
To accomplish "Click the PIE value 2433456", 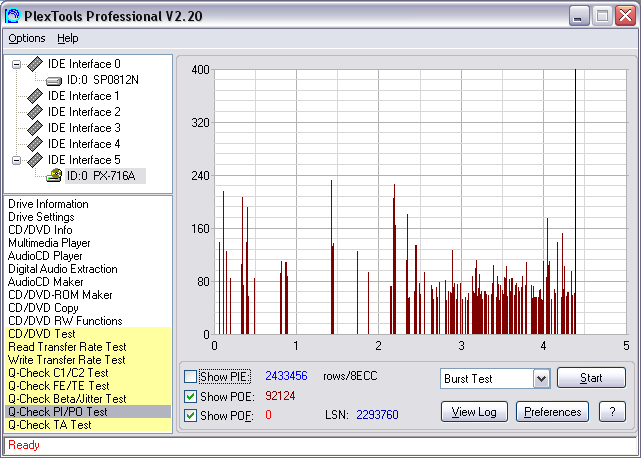I will [x=286, y=376].
